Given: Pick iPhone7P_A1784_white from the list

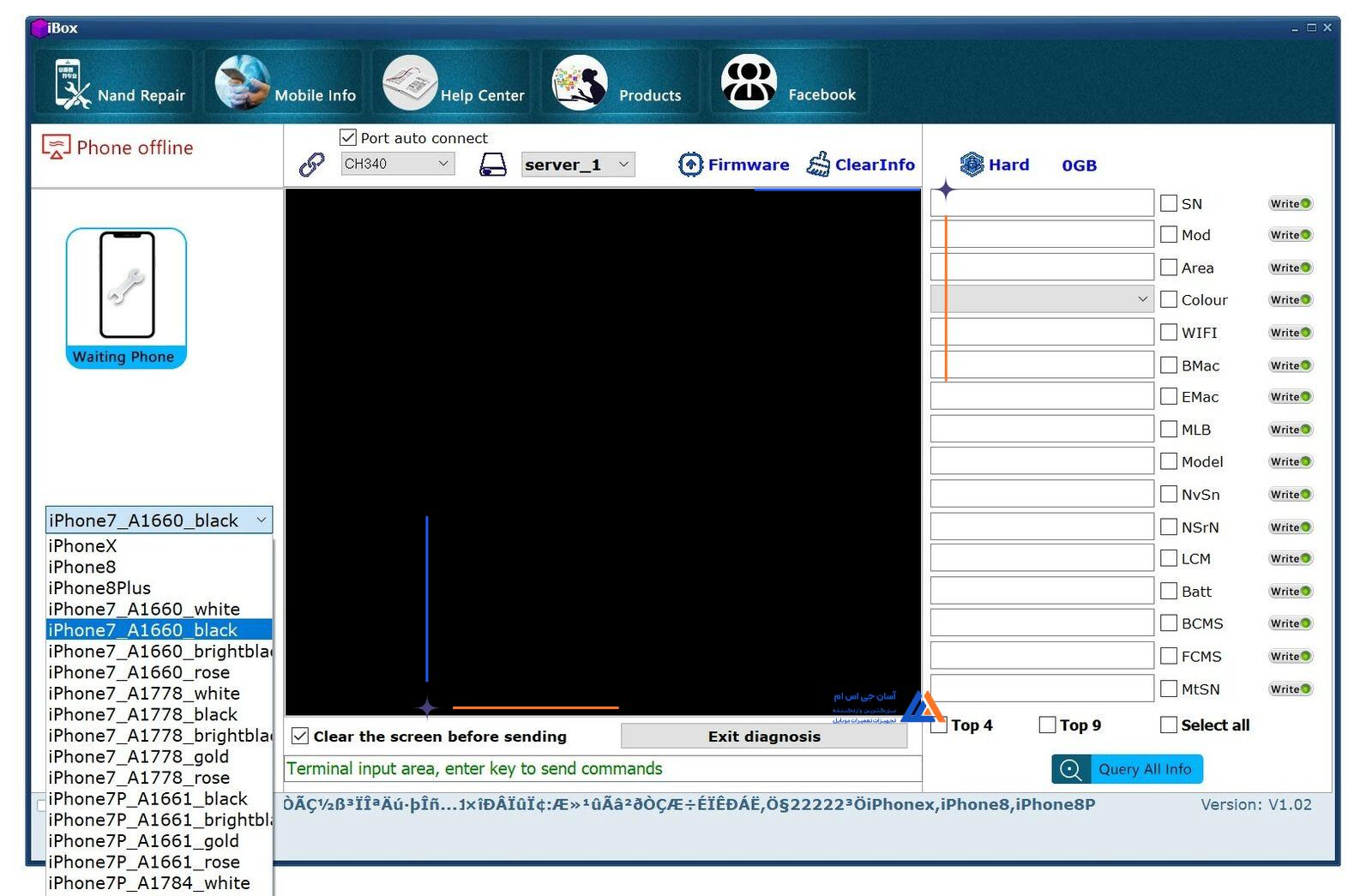Looking at the screenshot, I should click(x=159, y=883).
